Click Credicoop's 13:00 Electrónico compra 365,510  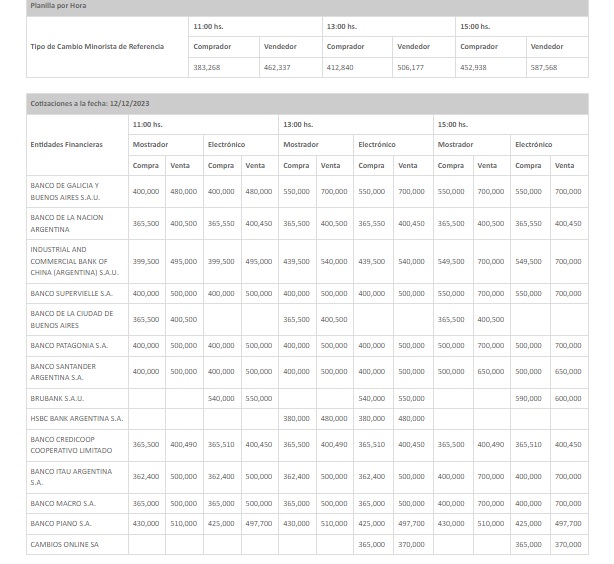[372, 445]
